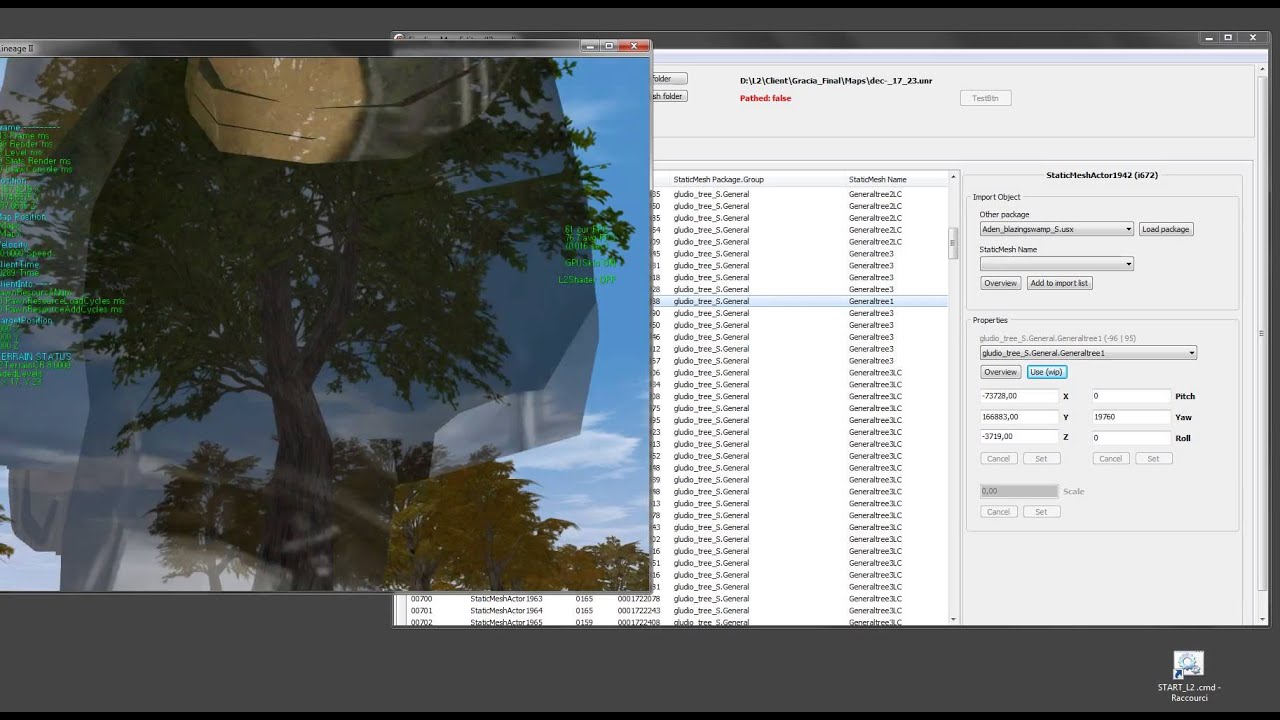Select the highlighted Generaltree1 row
The width and height of the screenshot is (1280, 720).
point(799,301)
